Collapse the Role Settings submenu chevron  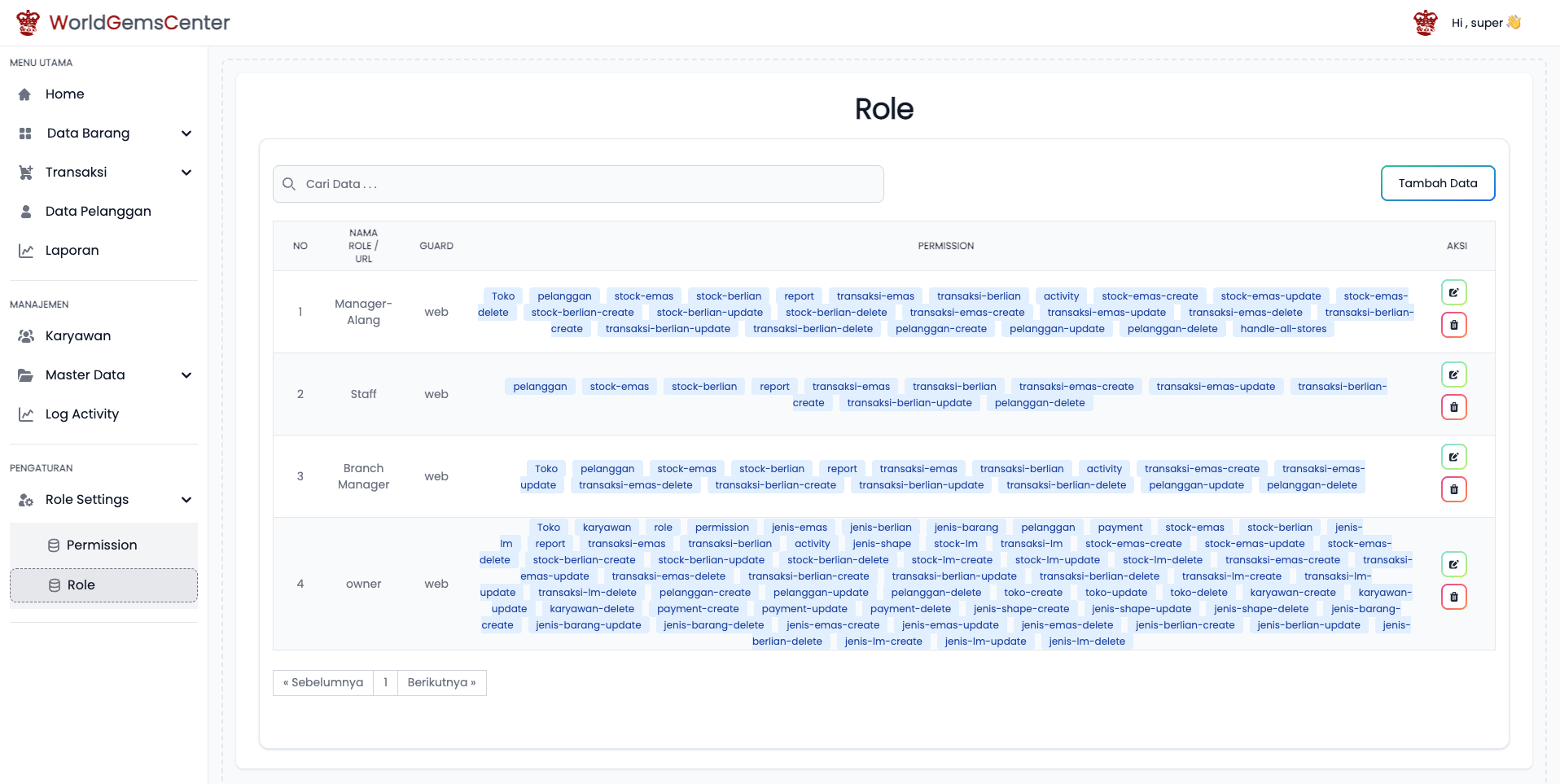[186, 500]
